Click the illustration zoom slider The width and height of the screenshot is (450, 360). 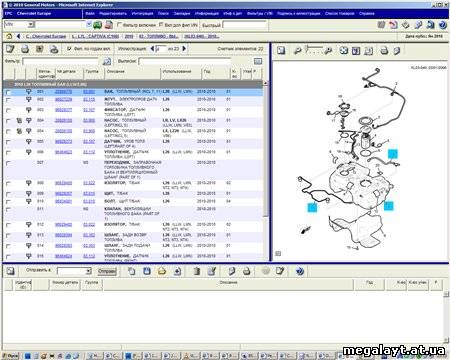tap(313, 49)
